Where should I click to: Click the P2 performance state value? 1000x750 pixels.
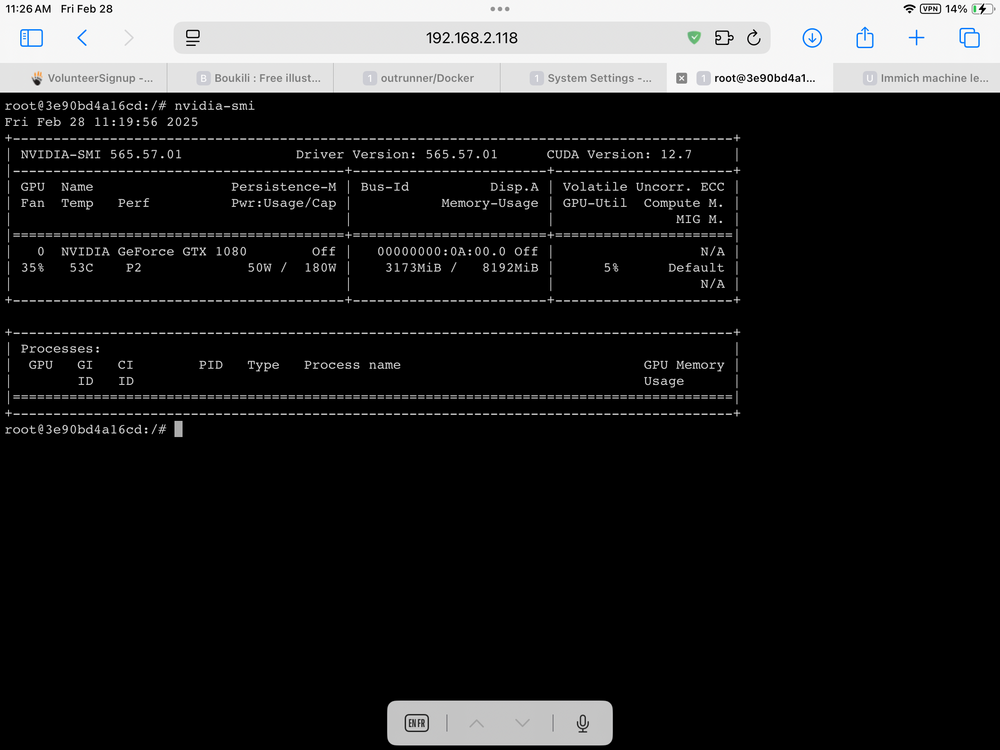(133, 268)
